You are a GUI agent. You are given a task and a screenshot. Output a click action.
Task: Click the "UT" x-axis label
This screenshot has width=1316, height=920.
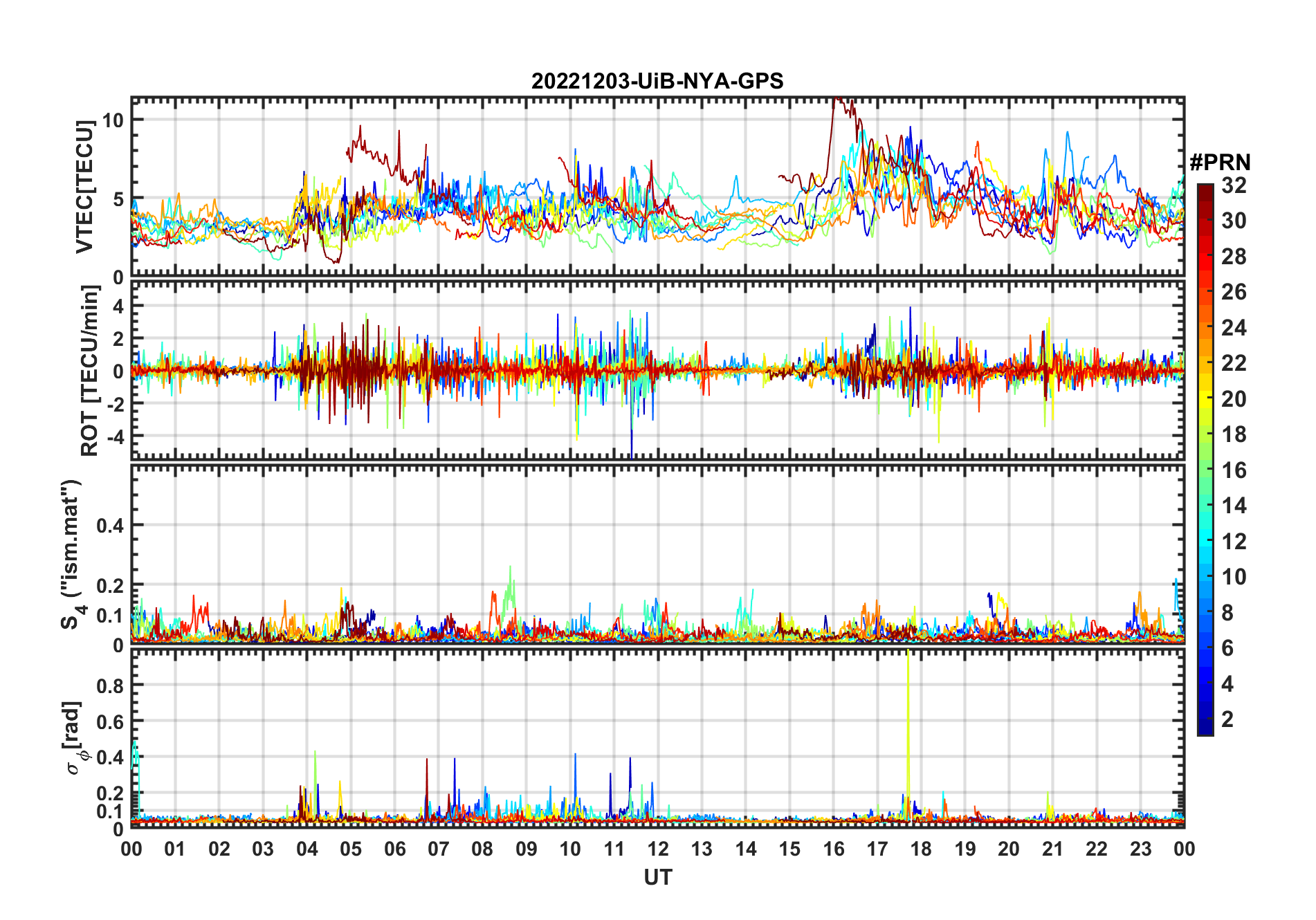tap(658, 878)
